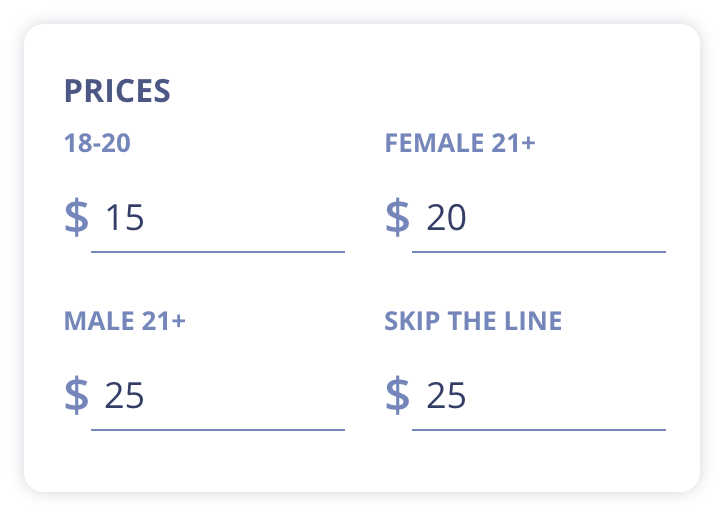This screenshot has height=516, width=724.
Task: Click the dollar symbol next to Male 21+ price
Action: (x=76, y=395)
